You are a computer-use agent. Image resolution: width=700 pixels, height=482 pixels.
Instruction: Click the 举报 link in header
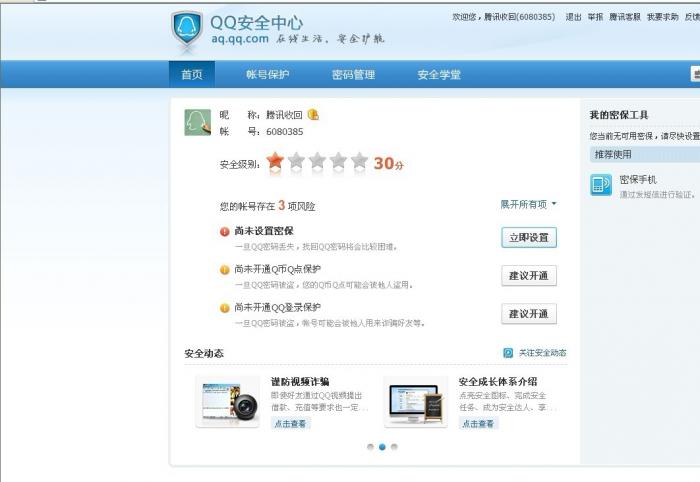(595, 17)
